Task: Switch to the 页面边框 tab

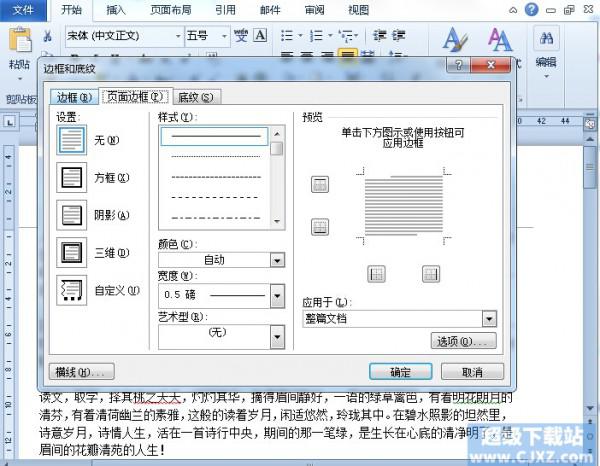Action: click(135, 96)
